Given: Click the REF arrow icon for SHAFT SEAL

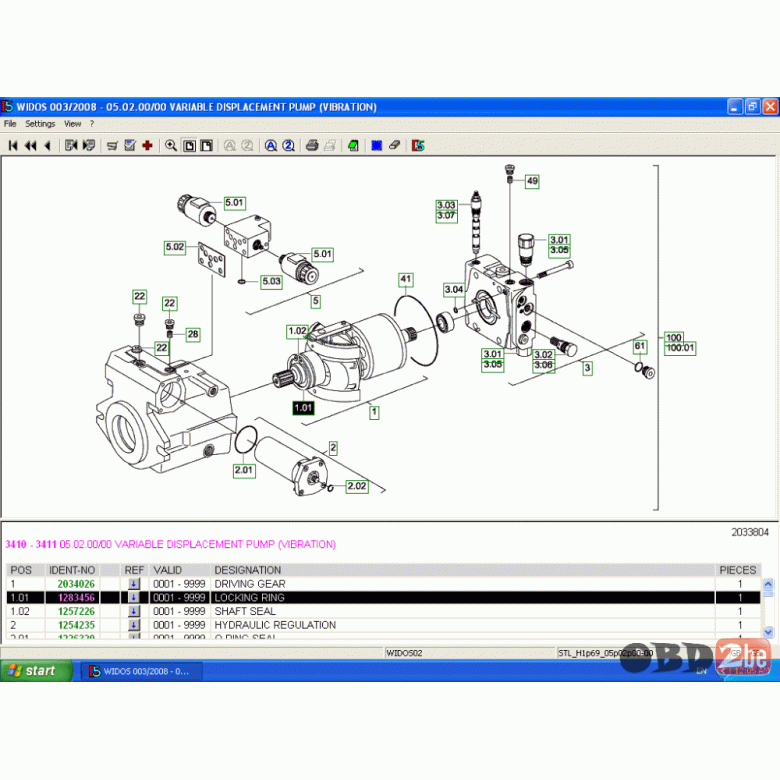Looking at the screenshot, I should coord(134,611).
